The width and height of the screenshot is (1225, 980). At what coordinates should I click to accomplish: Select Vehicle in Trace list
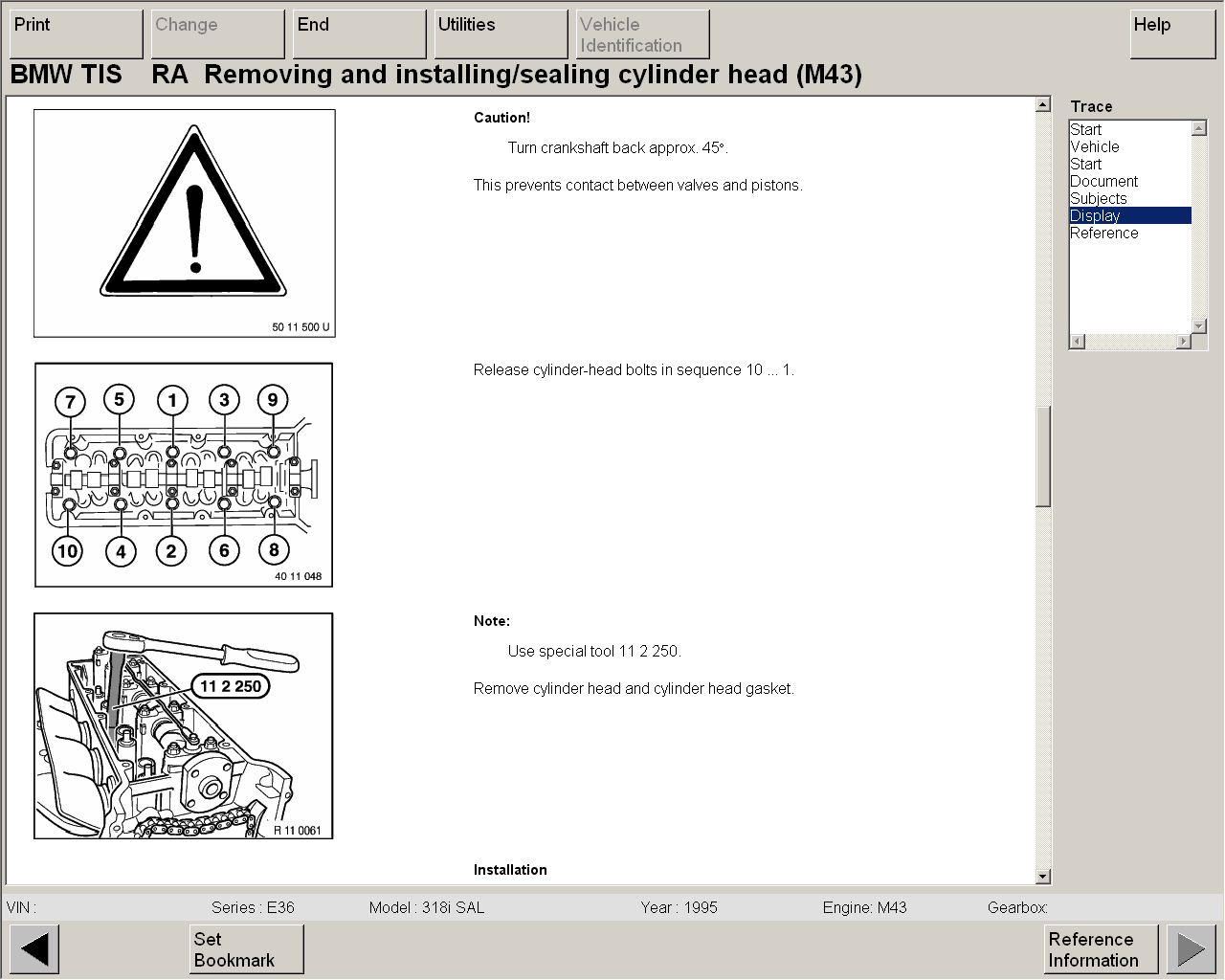coord(1130,146)
